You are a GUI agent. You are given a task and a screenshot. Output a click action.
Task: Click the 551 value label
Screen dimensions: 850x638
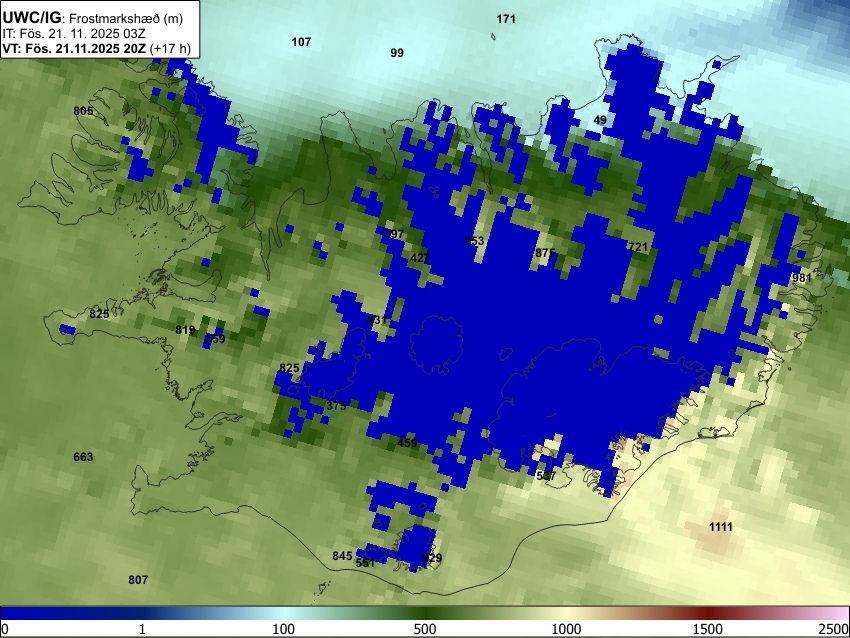tap(365, 563)
